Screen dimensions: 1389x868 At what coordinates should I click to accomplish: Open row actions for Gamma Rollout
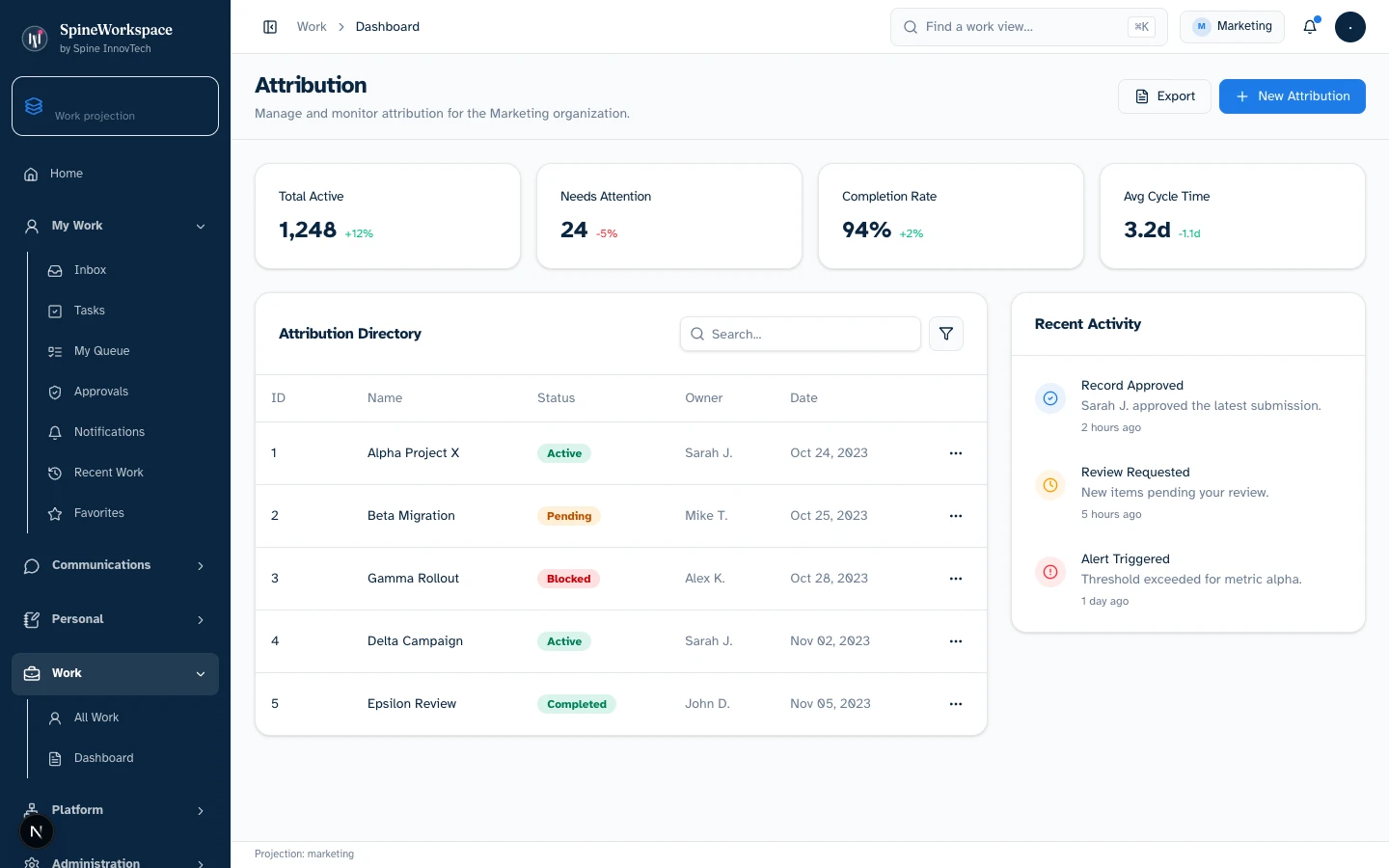[956, 579]
